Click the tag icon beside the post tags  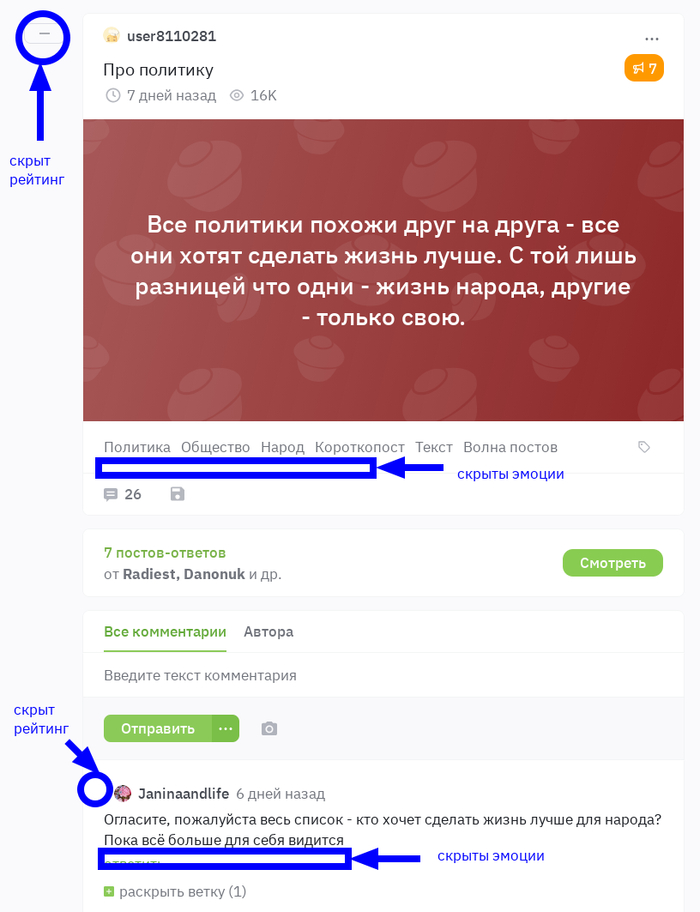click(x=644, y=447)
